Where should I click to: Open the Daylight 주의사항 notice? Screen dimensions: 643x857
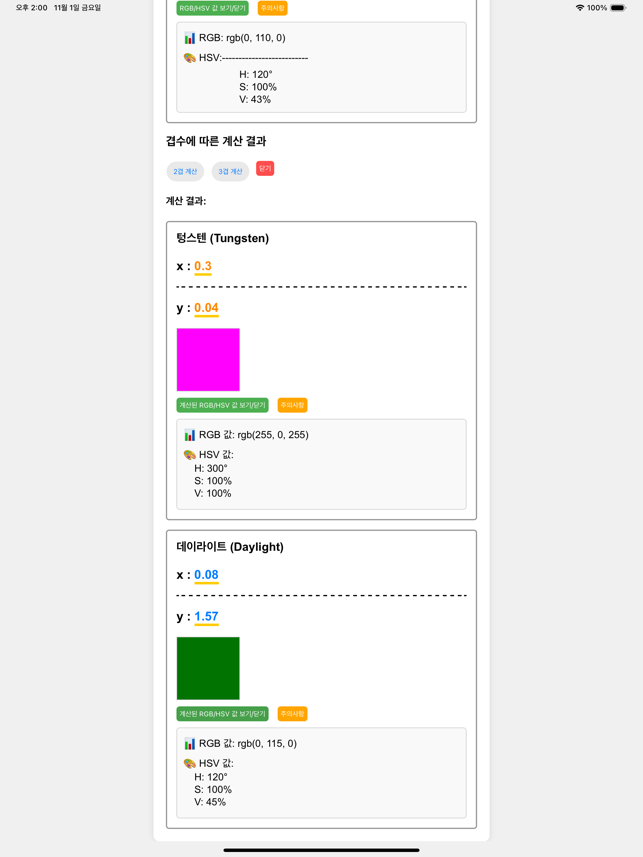293,714
